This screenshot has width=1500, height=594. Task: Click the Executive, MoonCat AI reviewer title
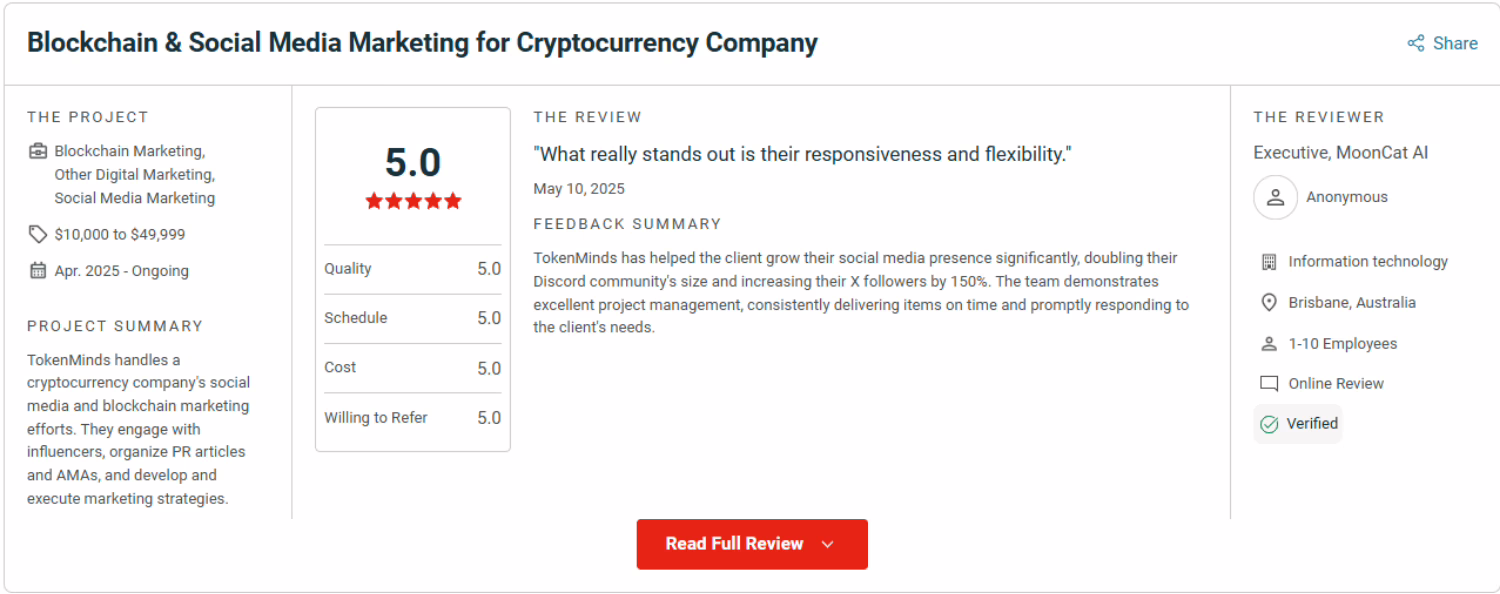1340,153
